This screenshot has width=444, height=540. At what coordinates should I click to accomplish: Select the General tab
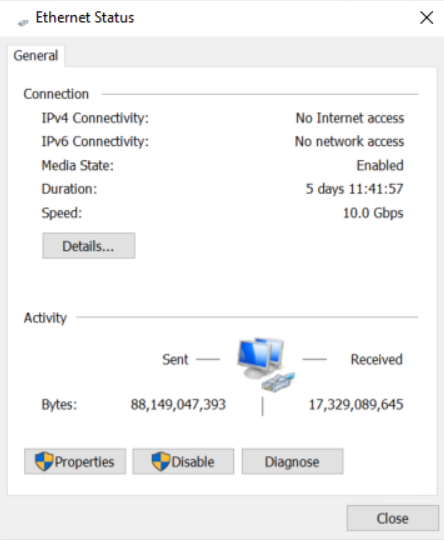click(36, 56)
